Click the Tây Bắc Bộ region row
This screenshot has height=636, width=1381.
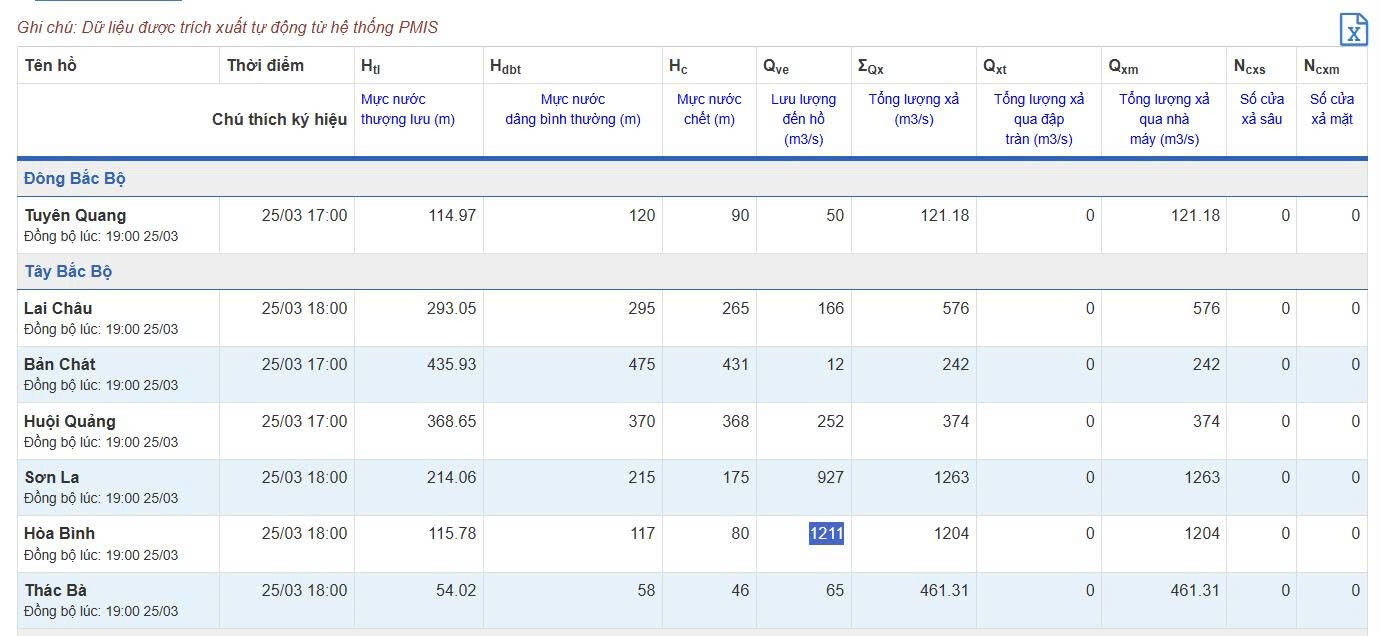[68, 272]
